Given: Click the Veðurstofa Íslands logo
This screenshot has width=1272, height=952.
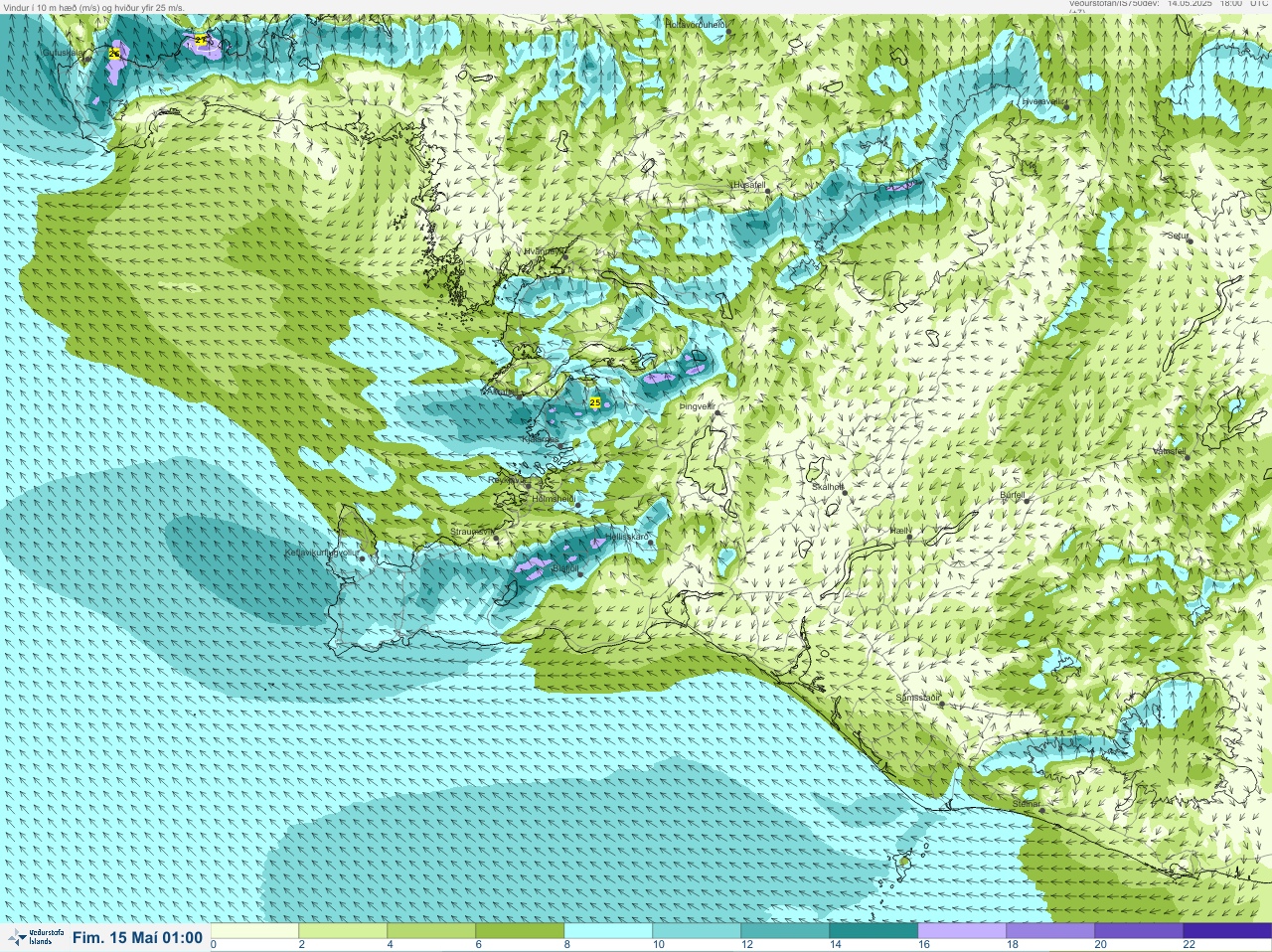Looking at the screenshot, I should 36,937.
